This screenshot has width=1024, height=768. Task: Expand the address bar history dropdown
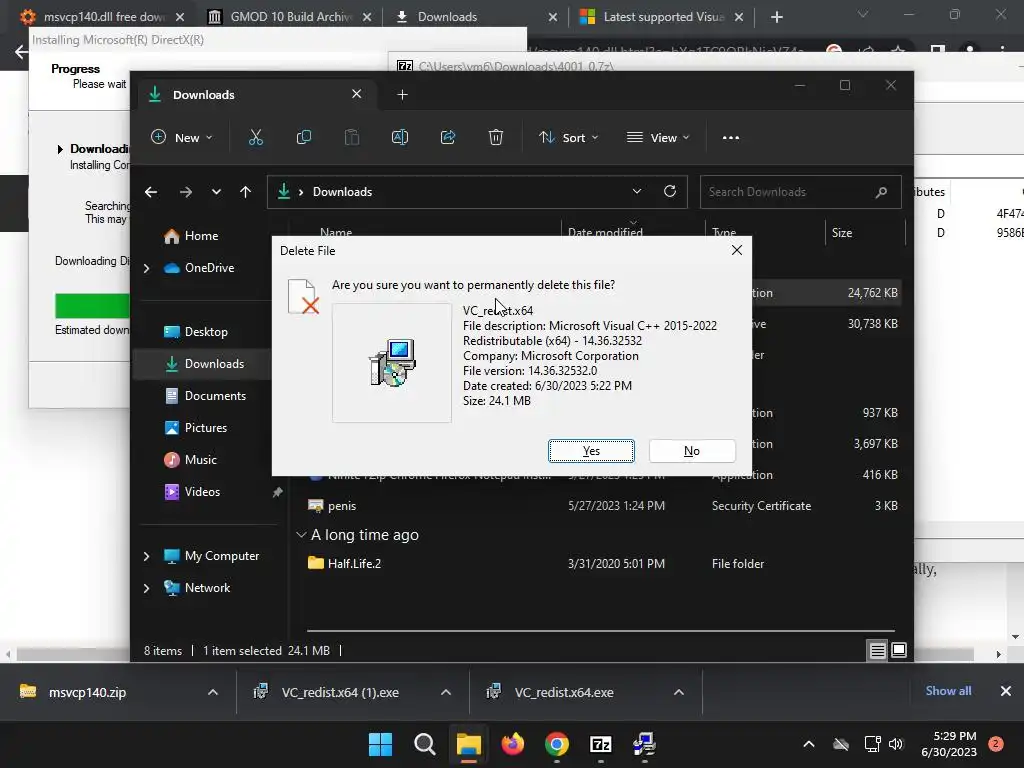[x=637, y=191]
